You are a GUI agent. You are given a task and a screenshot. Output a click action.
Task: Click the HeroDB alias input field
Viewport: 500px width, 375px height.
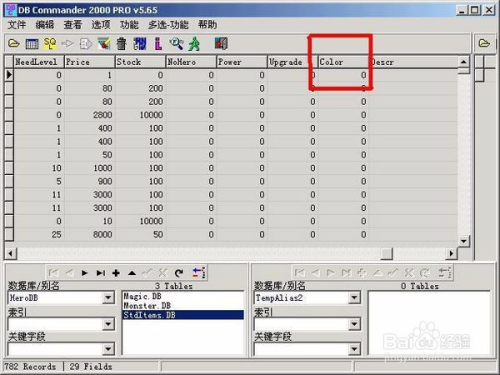(55, 297)
